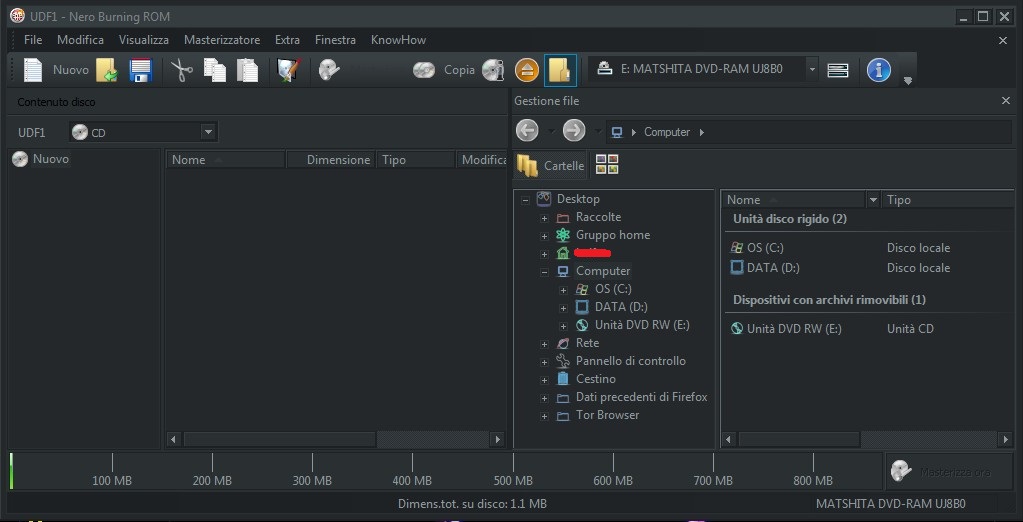Select Raccolte folder in tree
Screen dimensions: 1023x522
pos(598,217)
